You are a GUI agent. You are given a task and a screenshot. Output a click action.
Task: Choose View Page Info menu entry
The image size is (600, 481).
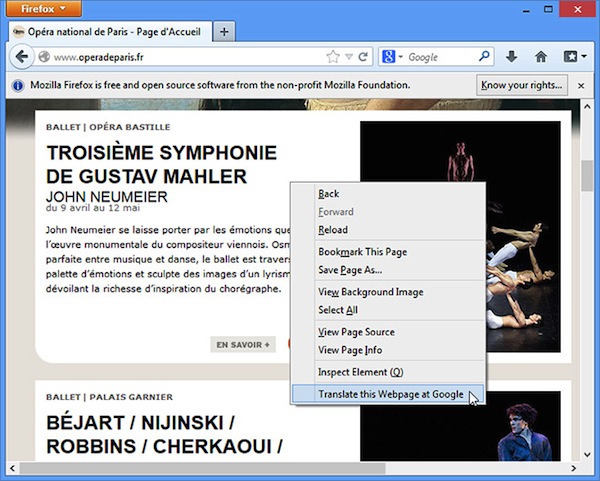point(389,350)
